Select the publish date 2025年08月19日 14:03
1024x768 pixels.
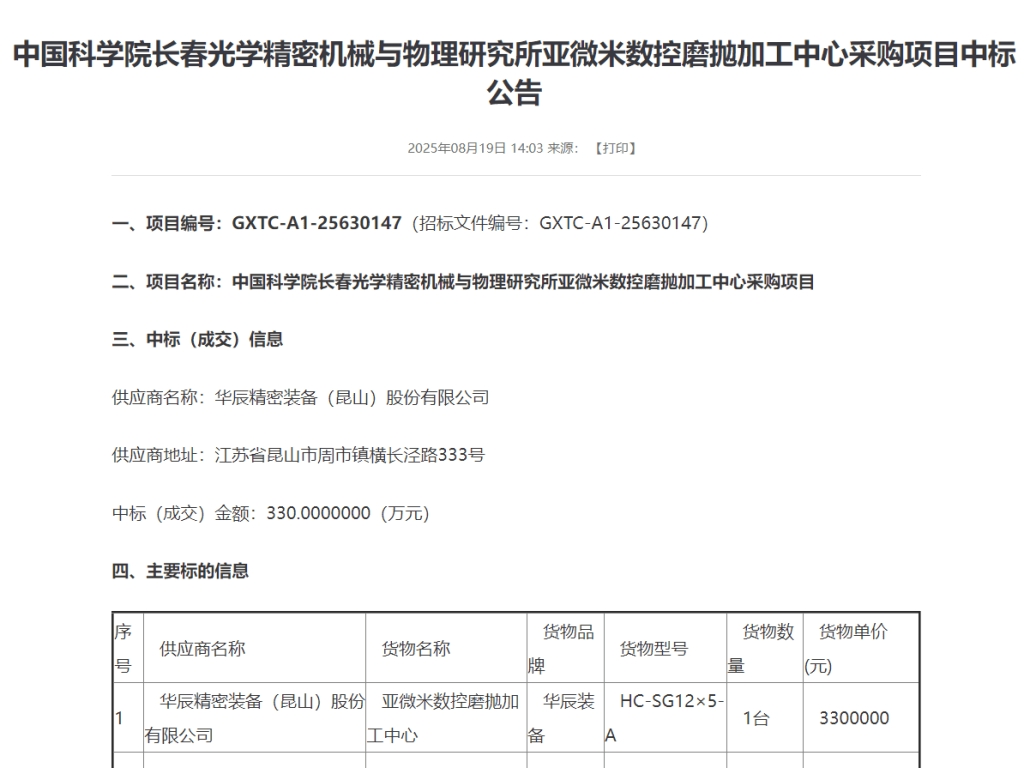(x=475, y=148)
